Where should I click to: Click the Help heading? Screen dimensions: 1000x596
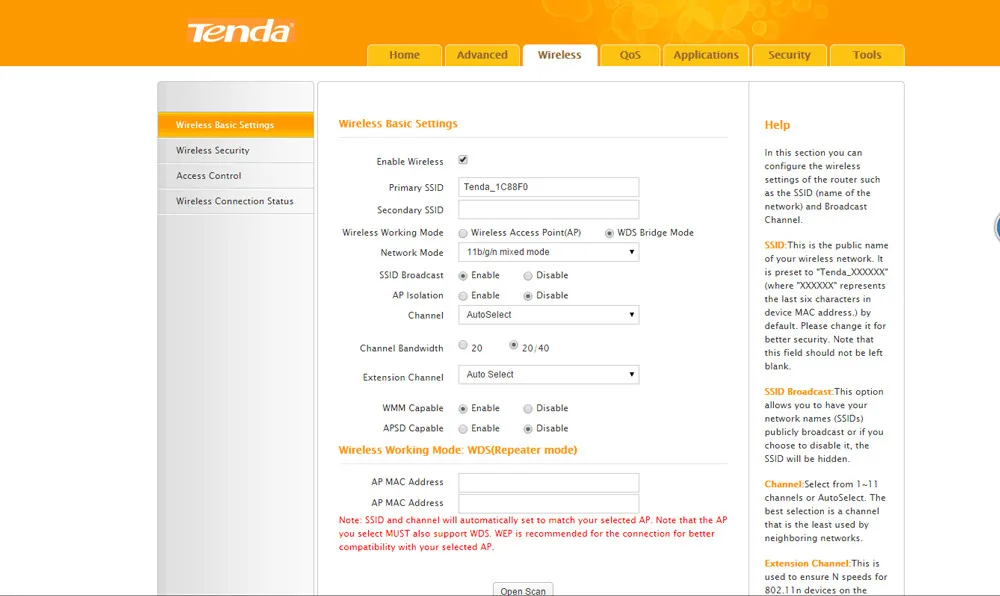pyautogui.click(x=777, y=125)
